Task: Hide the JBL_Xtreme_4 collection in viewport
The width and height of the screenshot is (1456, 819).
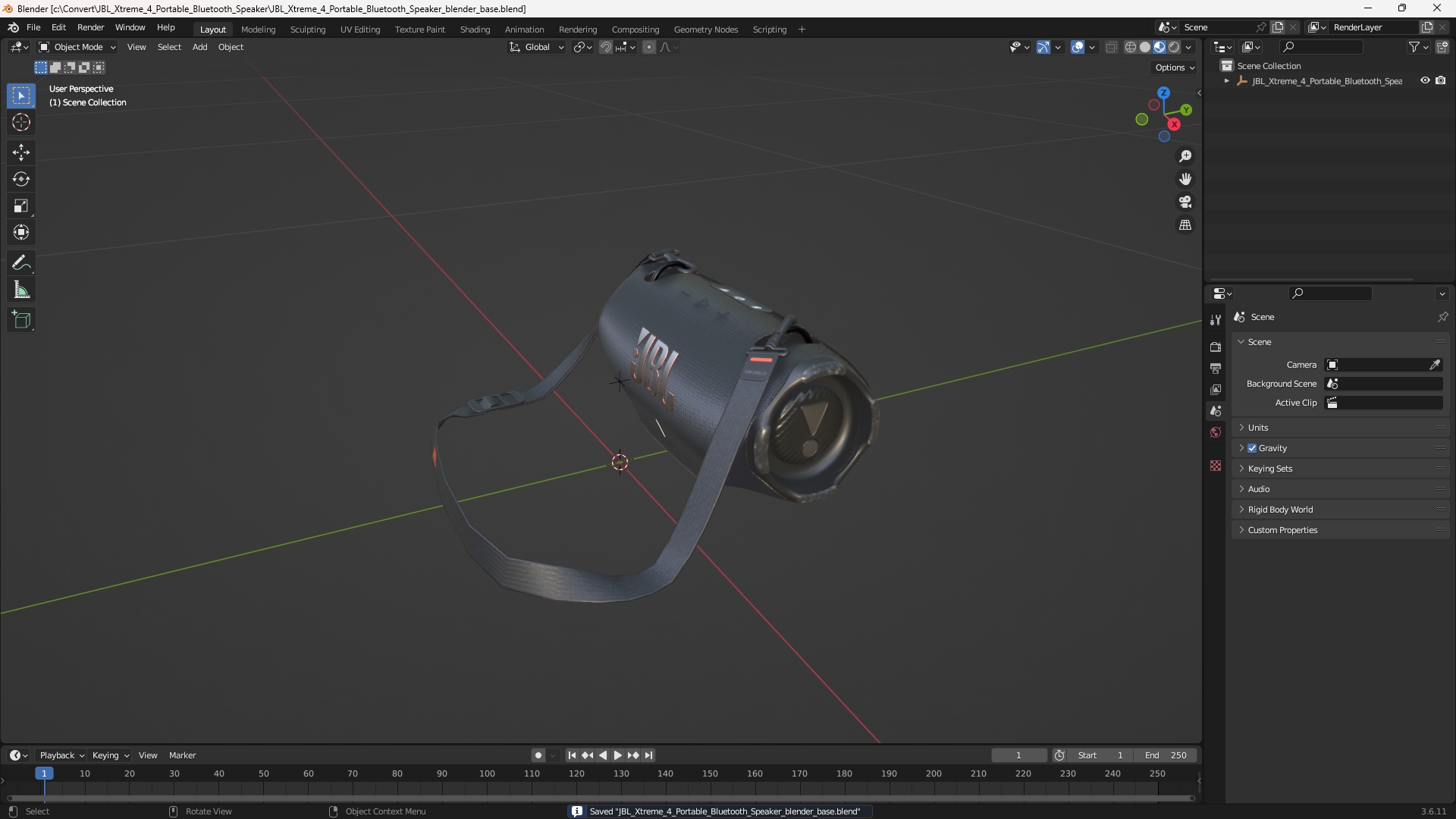Action: (1425, 80)
